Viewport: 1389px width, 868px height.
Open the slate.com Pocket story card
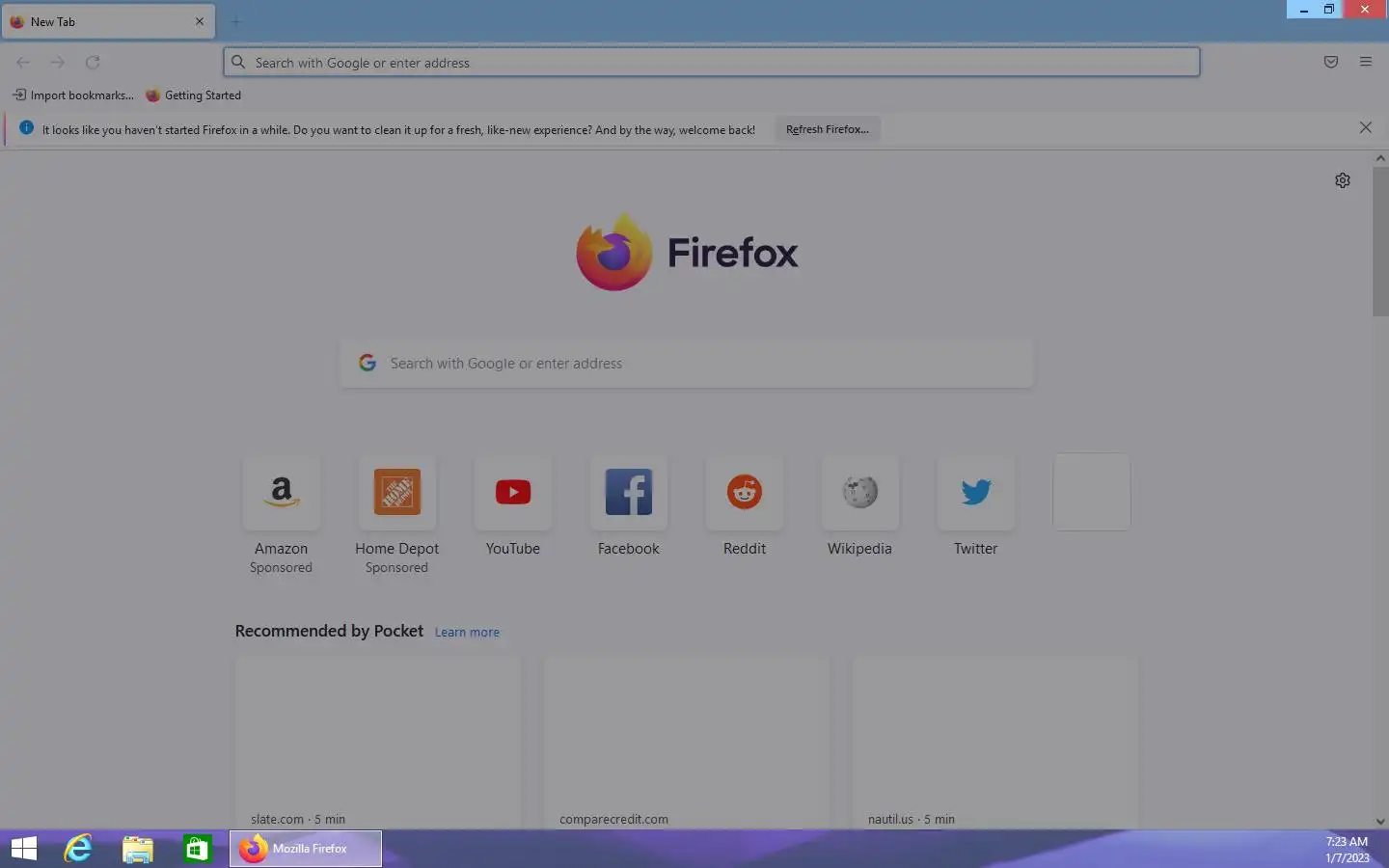coord(378,743)
